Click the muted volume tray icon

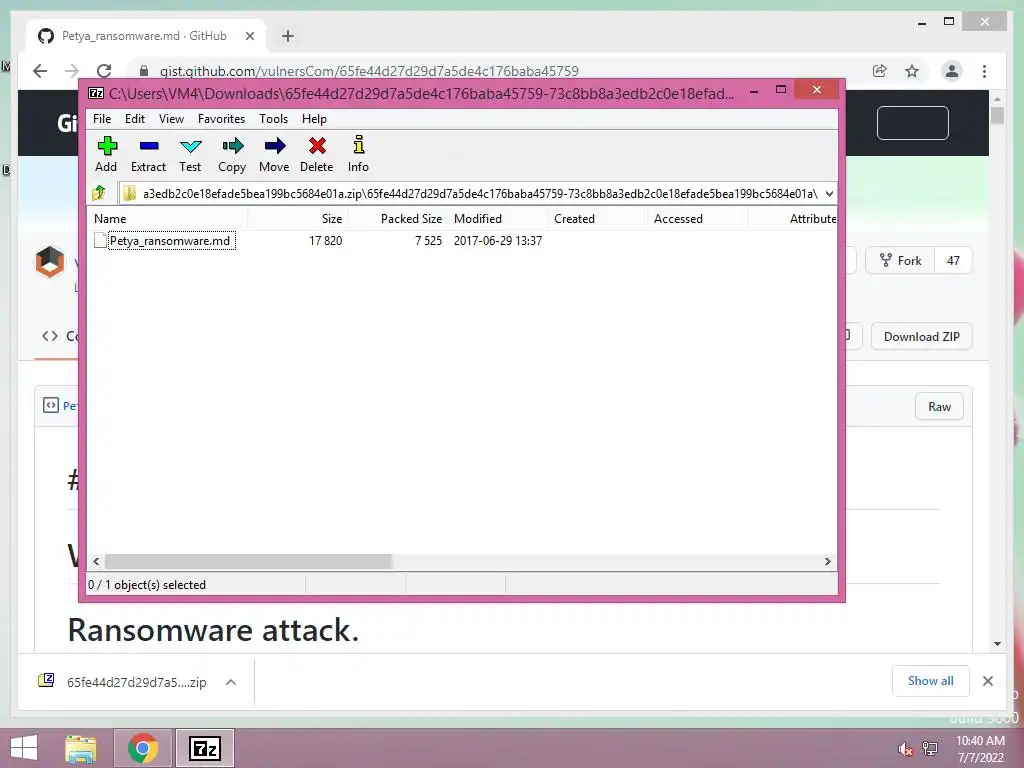tap(905, 748)
